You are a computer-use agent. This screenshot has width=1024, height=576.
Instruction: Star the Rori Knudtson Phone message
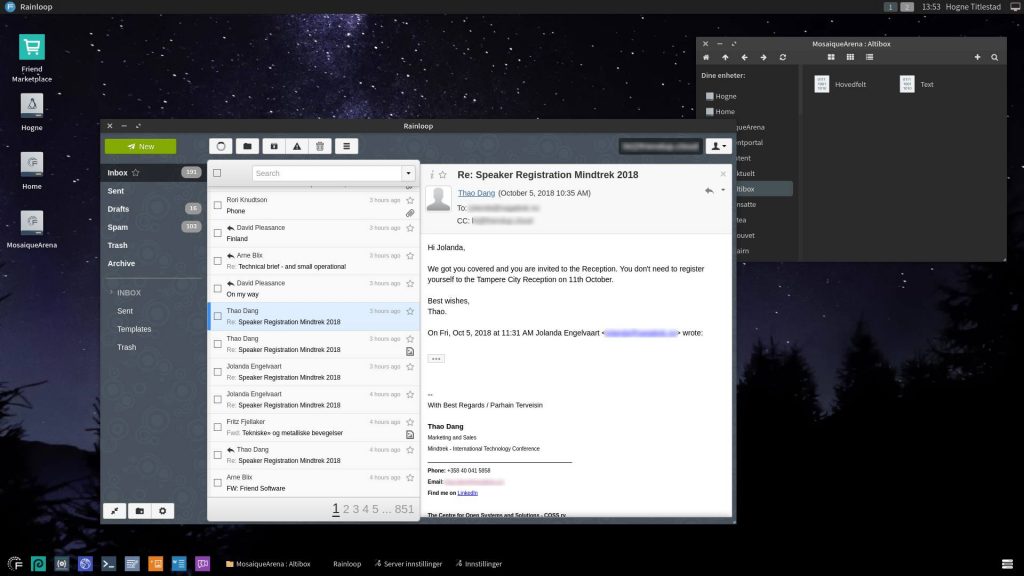(410, 200)
